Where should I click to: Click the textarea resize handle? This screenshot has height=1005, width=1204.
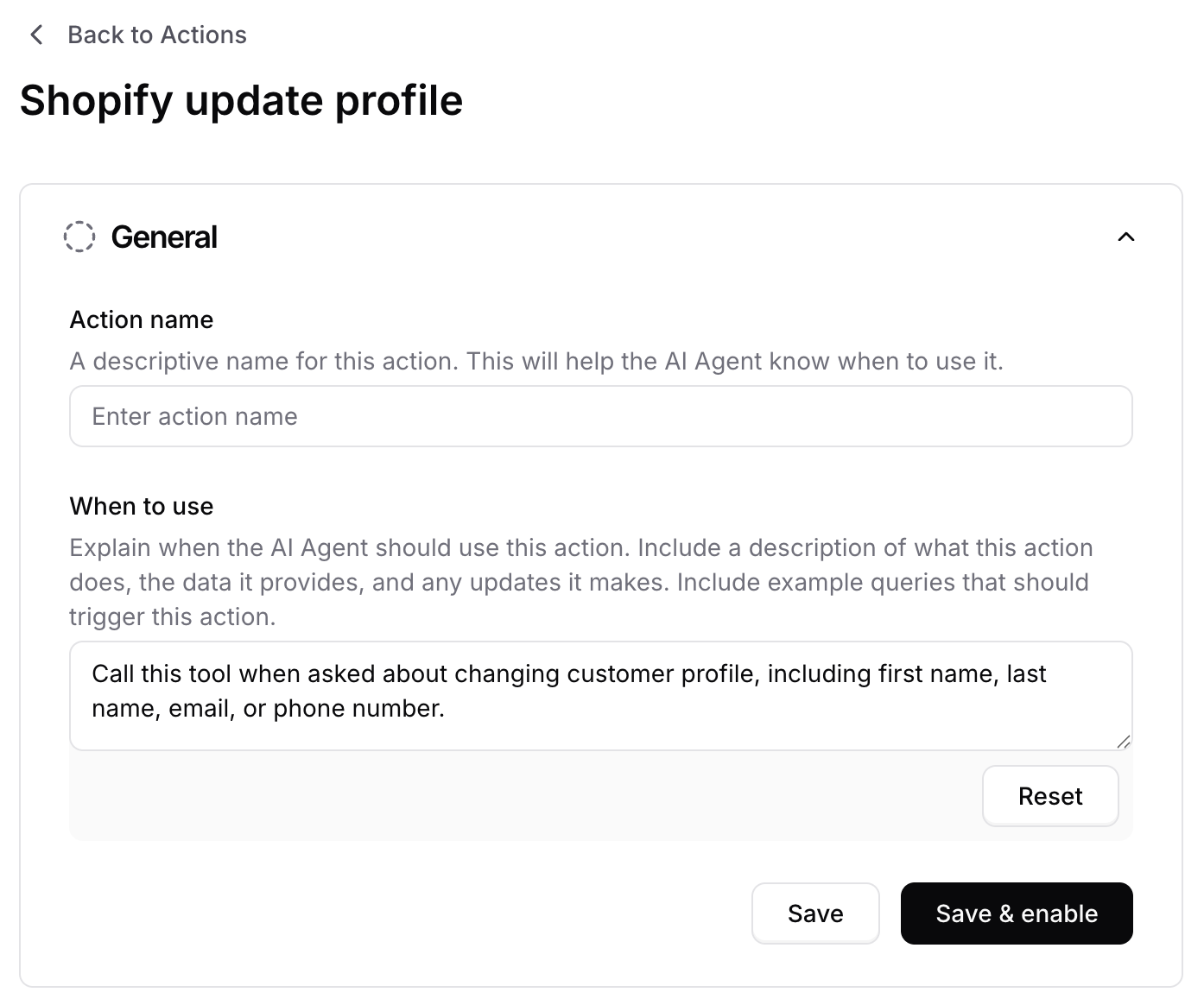pyautogui.click(x=1125, y=743)
